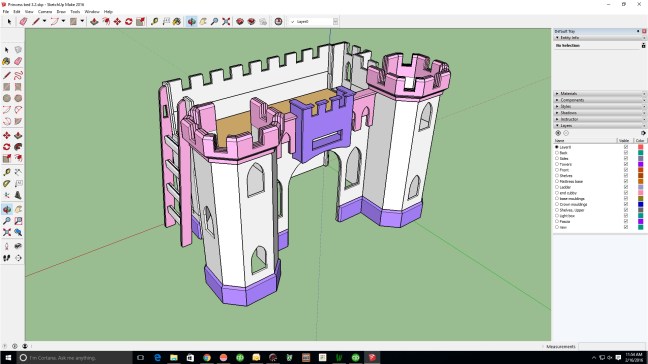Toggle visibility of the Back layer

[x=626, y=153]
